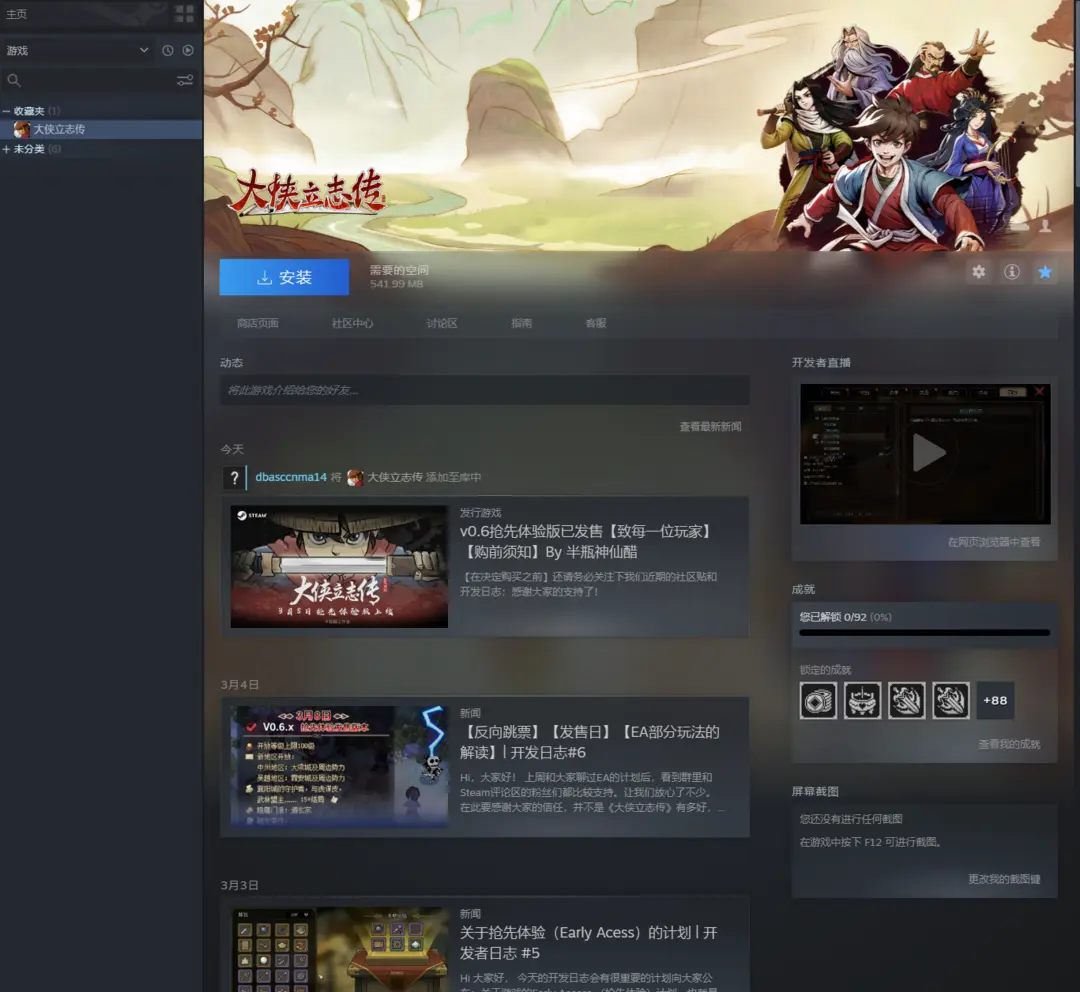Viewport: 1080px width, 992px height.
Task: Click 查看我的成就 link
Action: (x=1009, y=744)
